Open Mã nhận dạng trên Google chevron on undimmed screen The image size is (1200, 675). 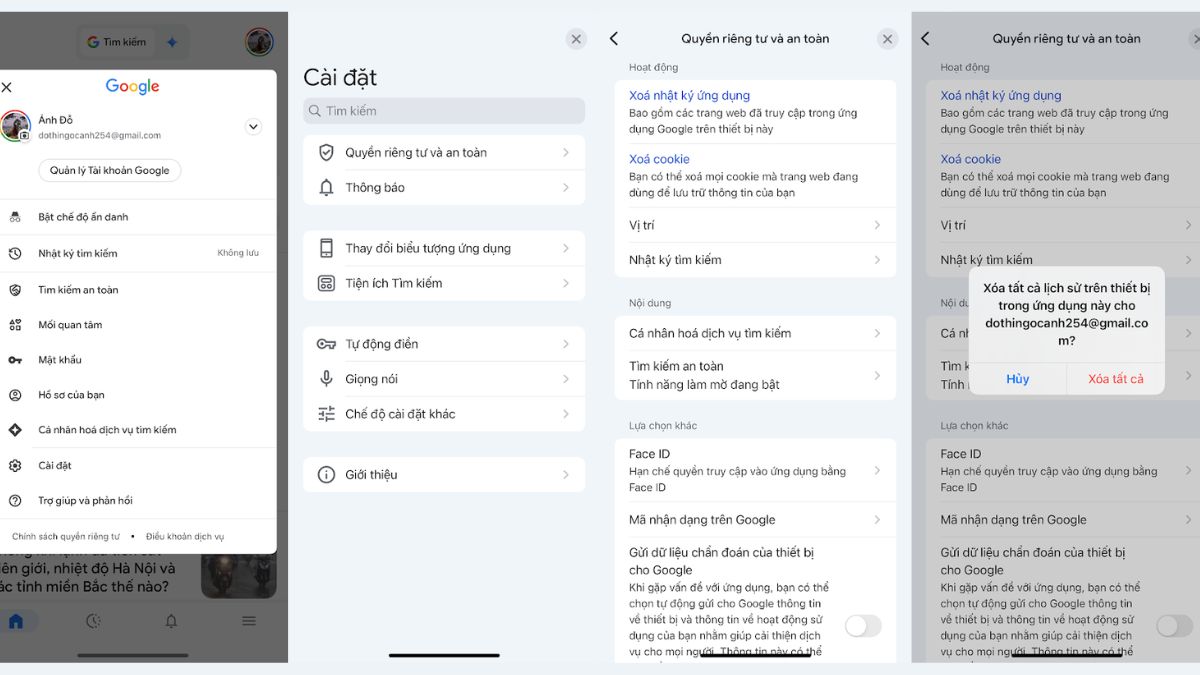click(877, 520)
